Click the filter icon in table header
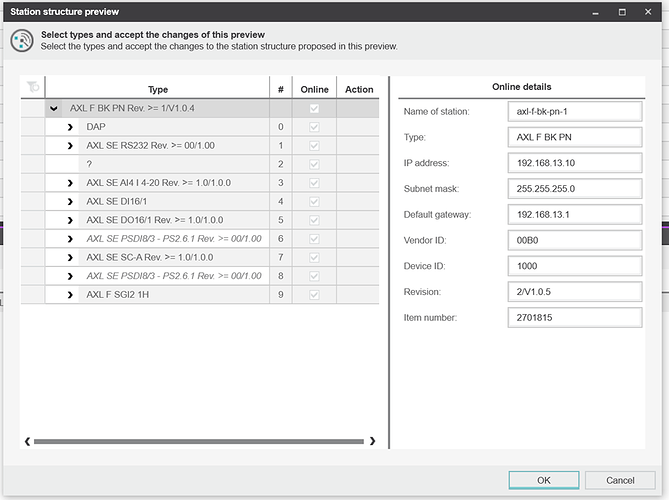 (x=32, y=88)
